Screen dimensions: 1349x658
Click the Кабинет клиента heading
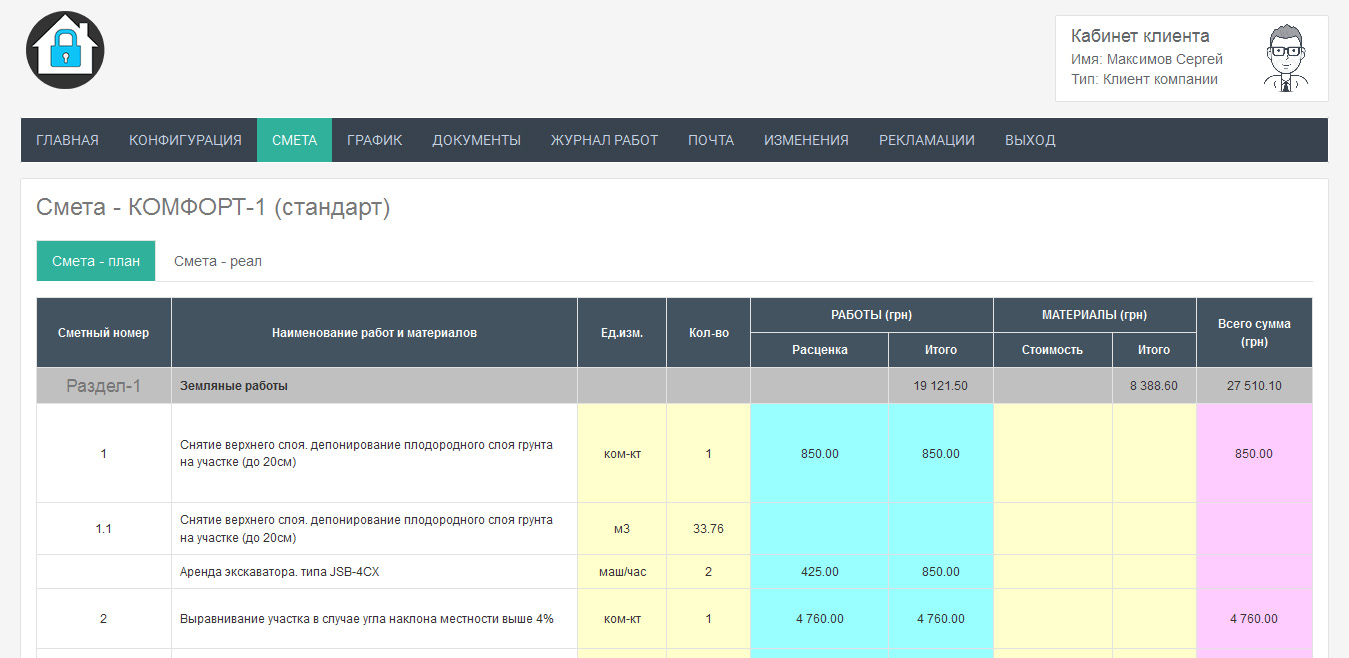click(1140, 36)
